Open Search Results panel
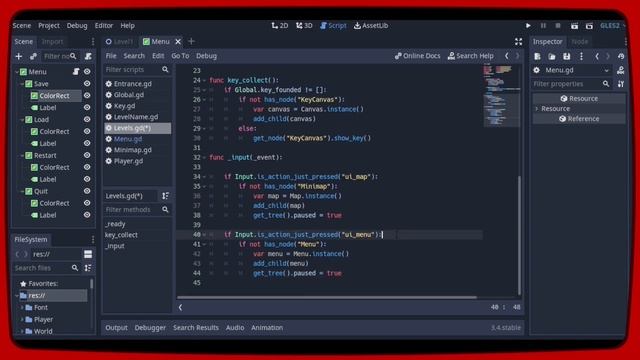 pos(196,328)
